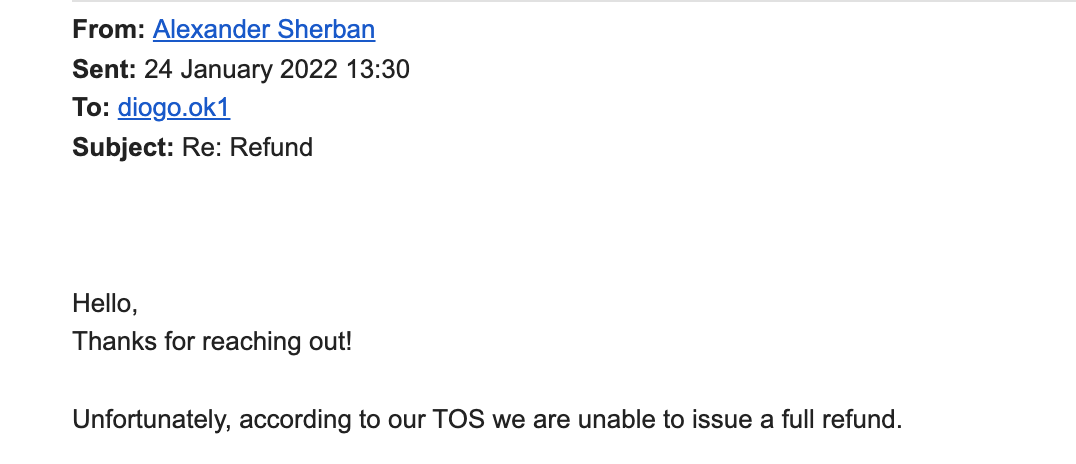This screenshot has height=464, width=1076.
Task: Click the bold To: label
Action: point(91,108)
